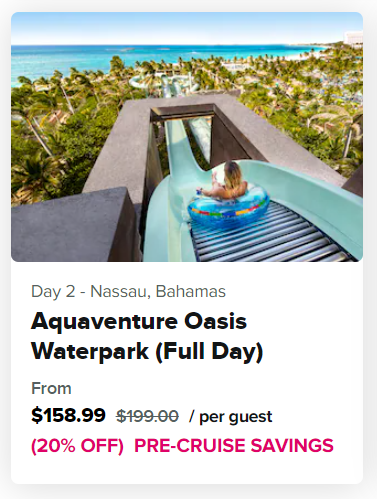Click the blue inflatable tube in the photo

coord(228,207)
